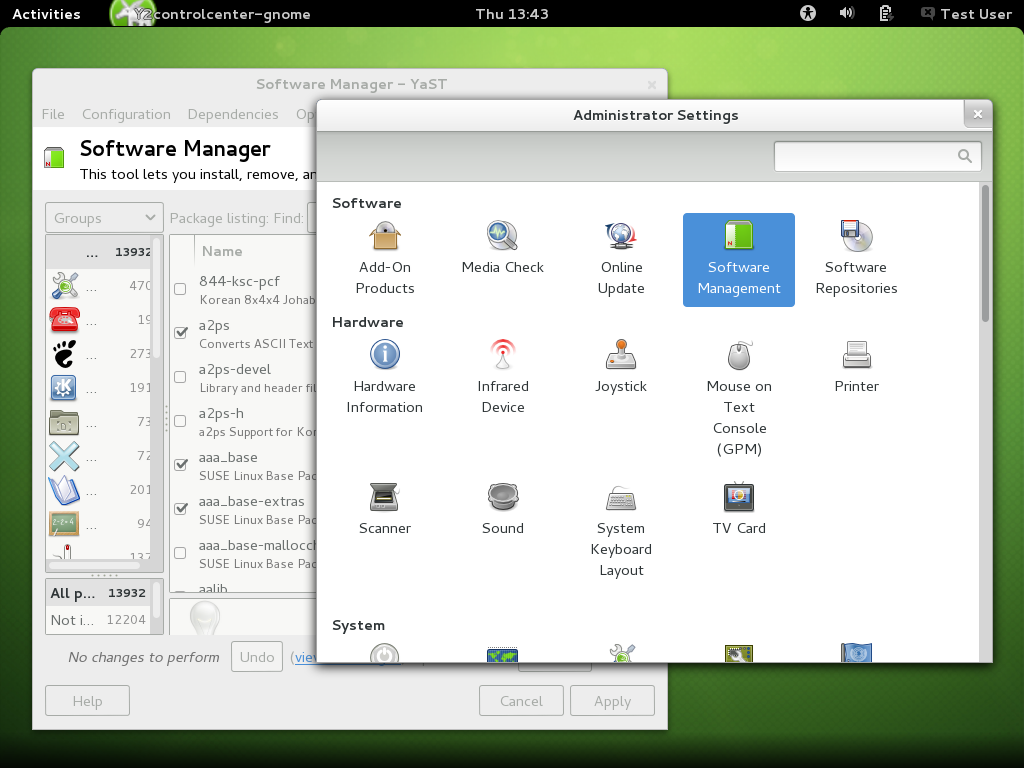The height and width of the screenshot is (768, 1024).
Task: Check the aaa_base-malloccheck package checkbox
Action: click(180, 553)
